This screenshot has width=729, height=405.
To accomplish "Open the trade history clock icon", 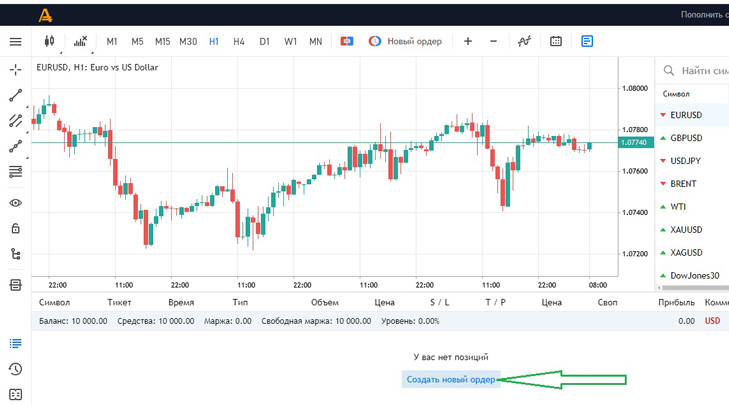I will point(15,369).
